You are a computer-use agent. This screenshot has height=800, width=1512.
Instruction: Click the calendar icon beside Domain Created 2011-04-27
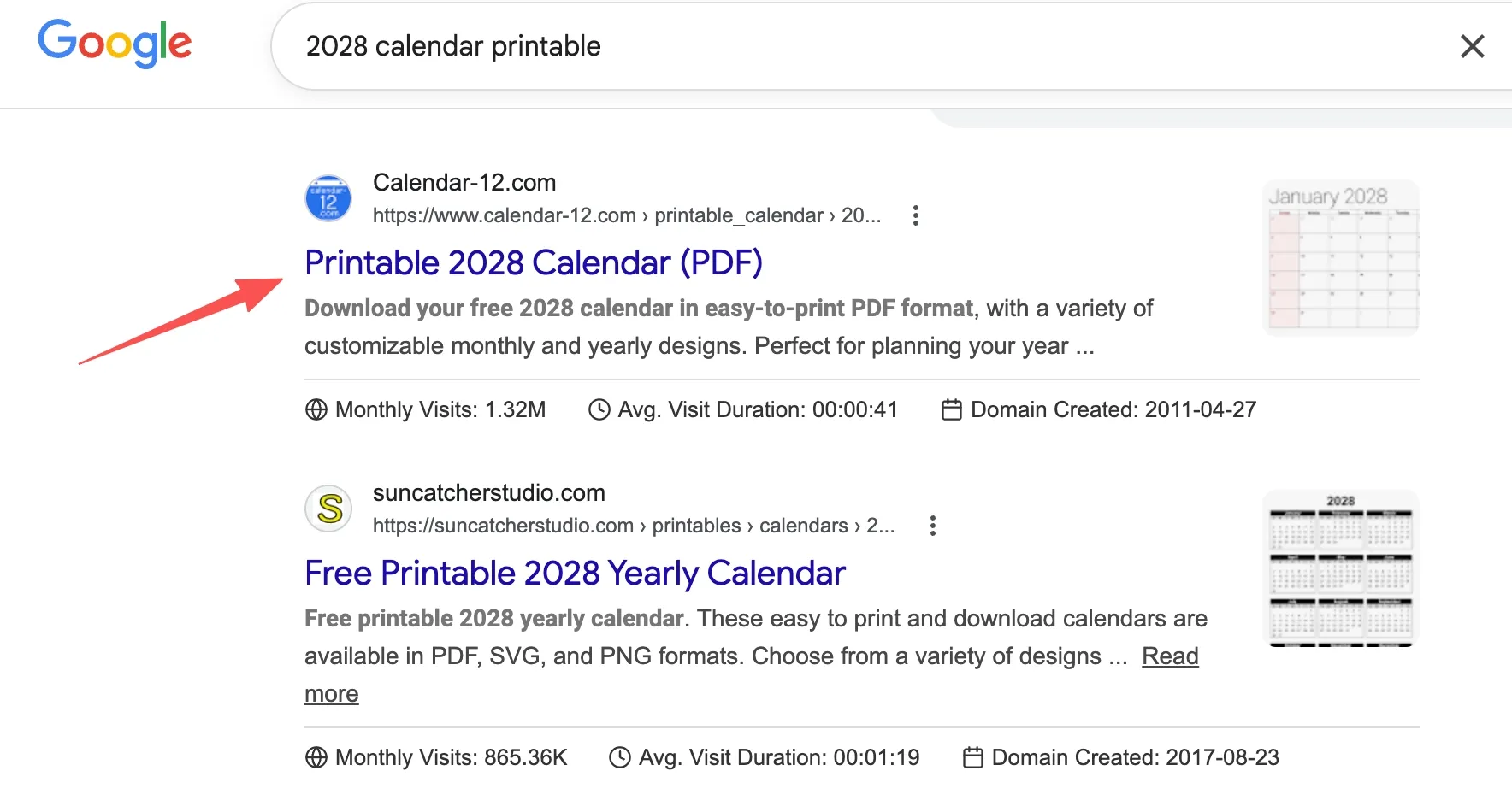point(951,409)
